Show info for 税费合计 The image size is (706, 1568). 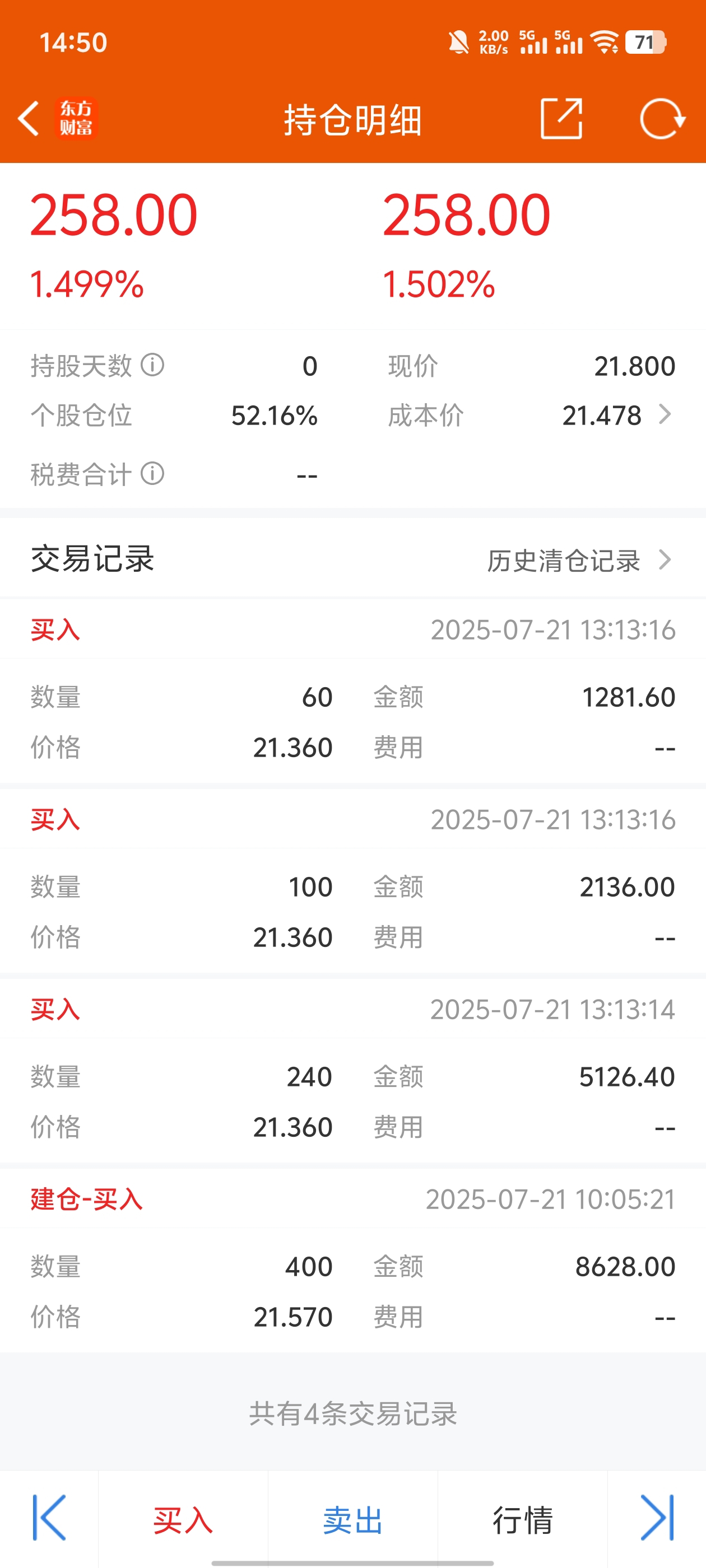pos(152,473)
